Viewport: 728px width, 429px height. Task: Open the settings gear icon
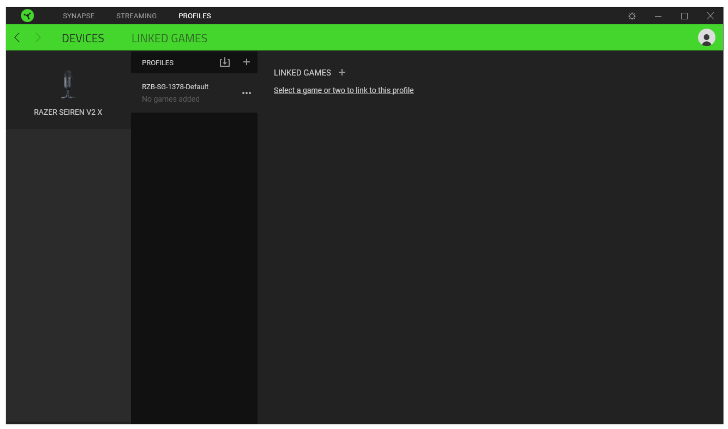[x=632, y=16]
